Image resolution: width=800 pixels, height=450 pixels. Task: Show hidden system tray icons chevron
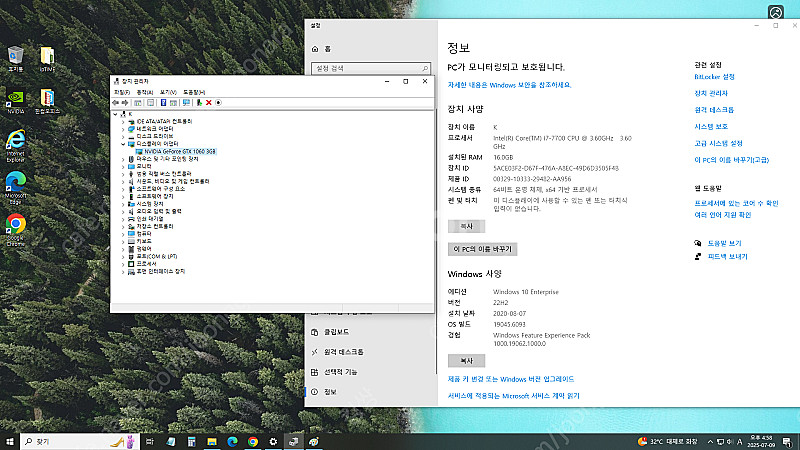[x=710, y=441]
